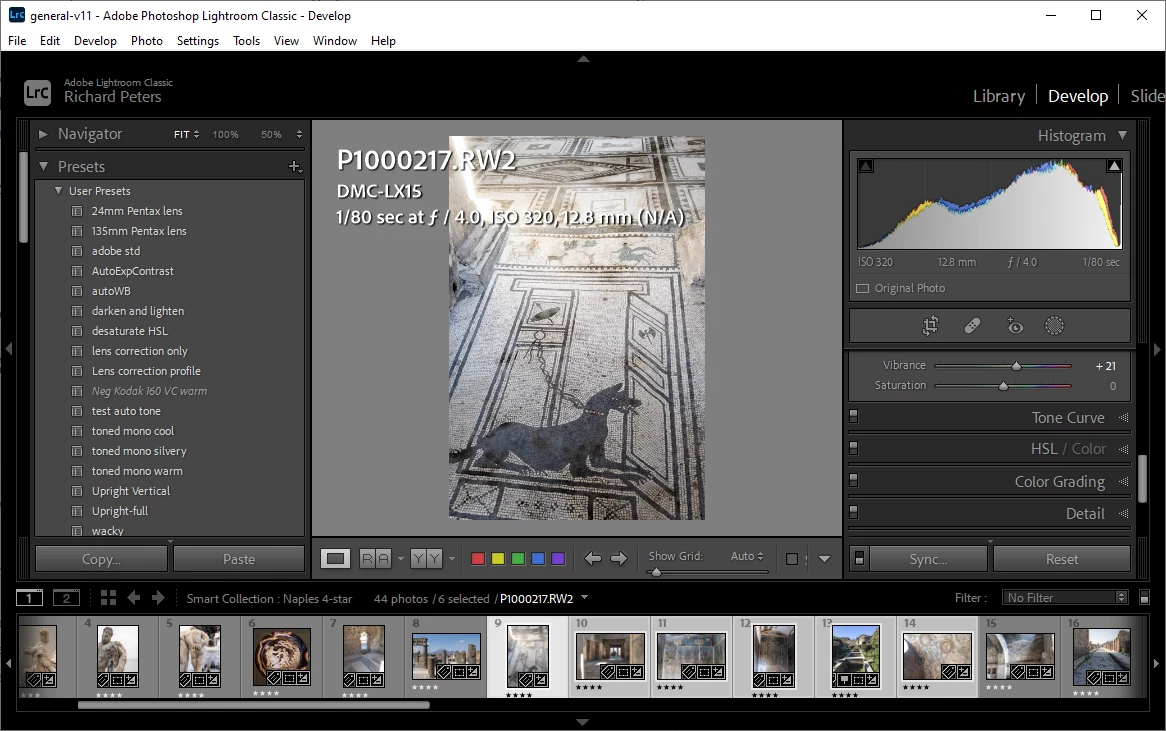Set the purple color label swatch
The image size is (1166, 731).
558,559
